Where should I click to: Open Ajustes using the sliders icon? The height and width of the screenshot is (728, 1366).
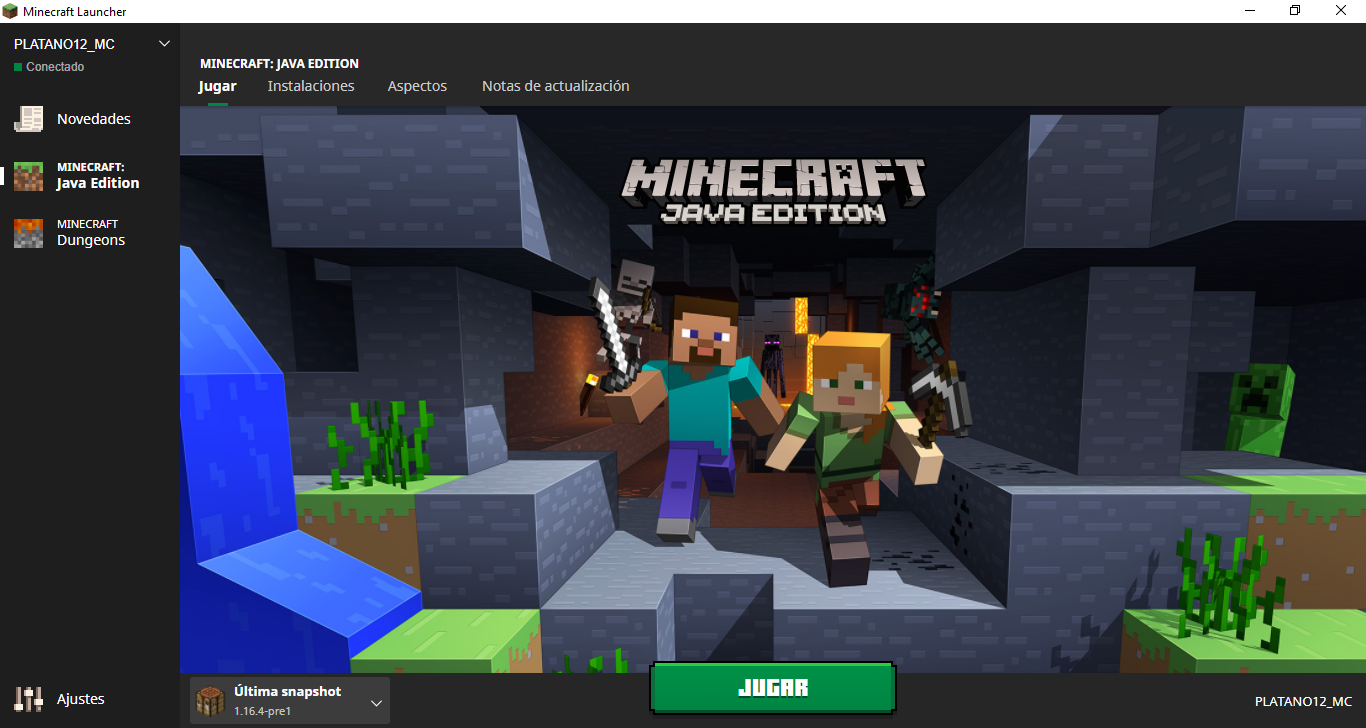coord(28,699)
